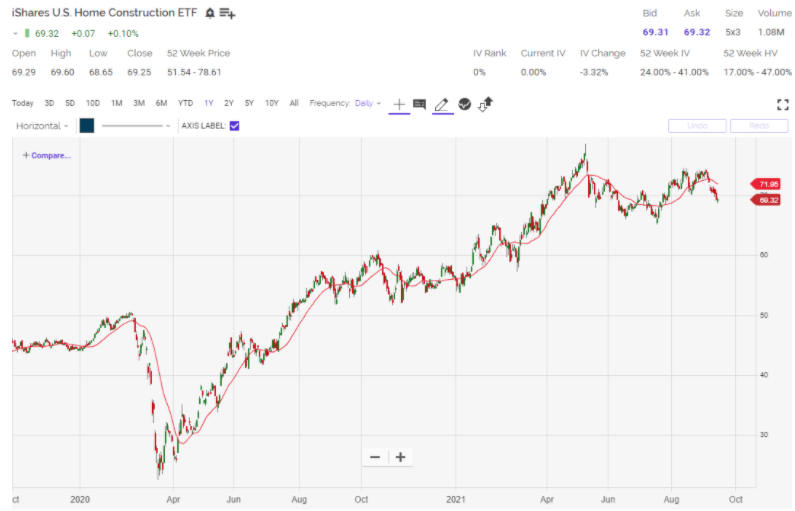
Task: Click the 52 Week HV range value
Action: point(757,72)
